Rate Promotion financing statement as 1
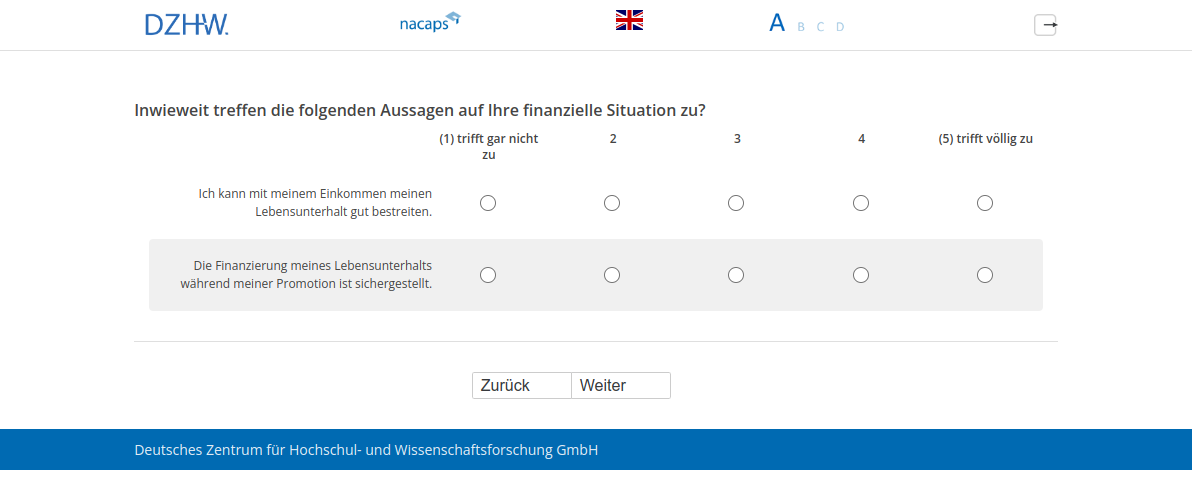1192x479 pixels. [x=488, y=275]
